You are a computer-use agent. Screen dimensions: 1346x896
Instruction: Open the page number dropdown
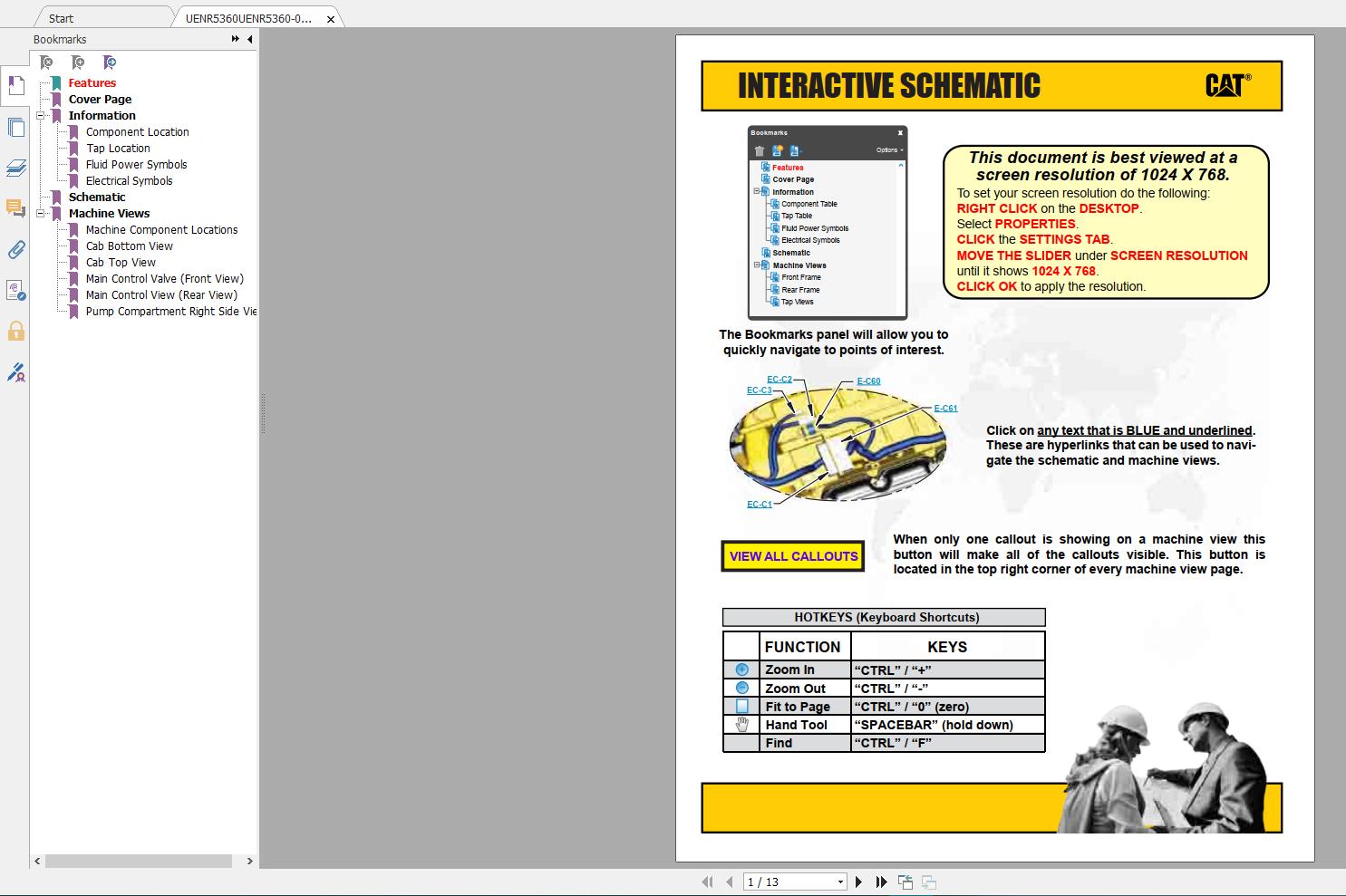point(840,882)
